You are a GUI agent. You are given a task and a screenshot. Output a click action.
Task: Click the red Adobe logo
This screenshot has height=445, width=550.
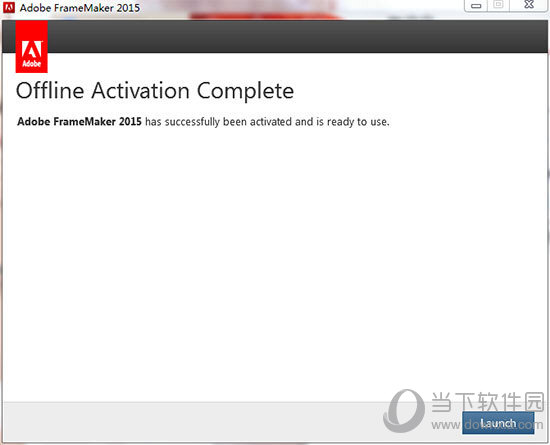point(32,47)
